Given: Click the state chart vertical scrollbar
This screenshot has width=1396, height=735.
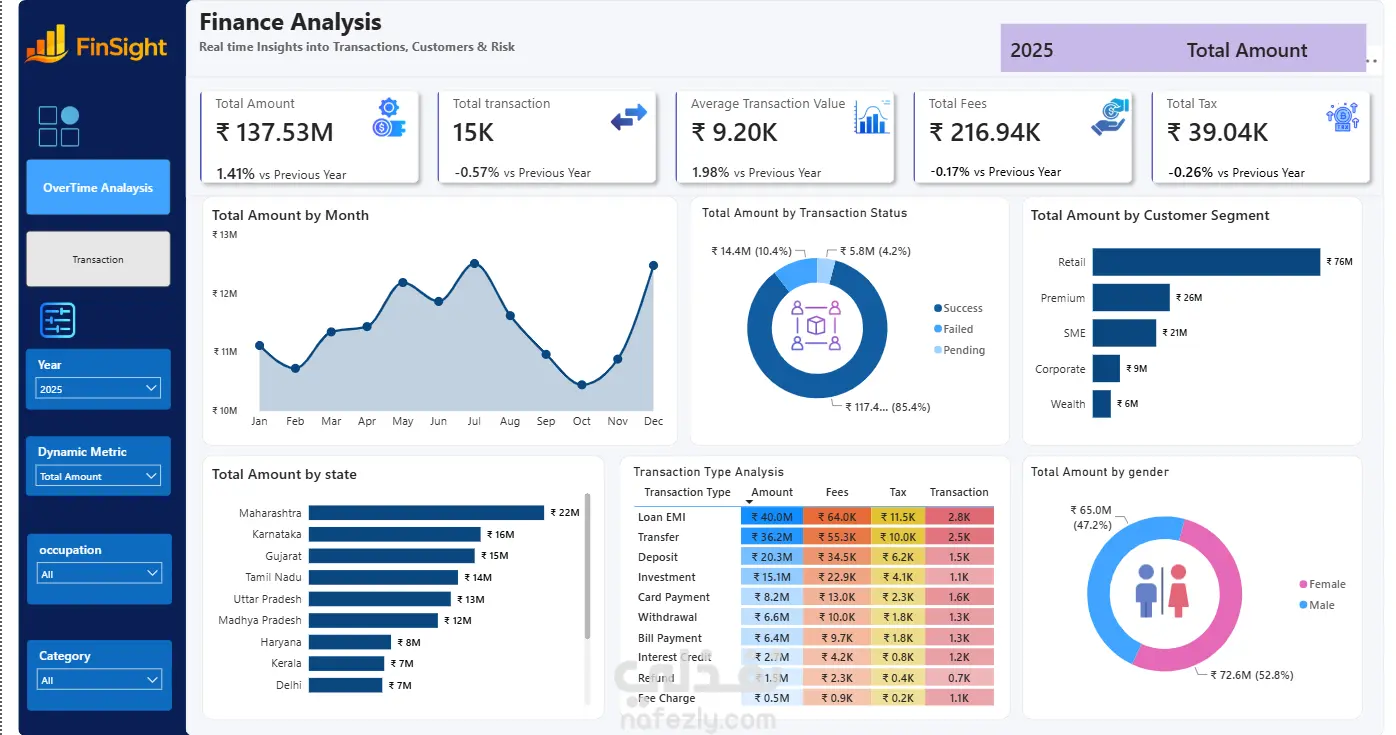Looking at the screenshot, I should coord(587,566).
